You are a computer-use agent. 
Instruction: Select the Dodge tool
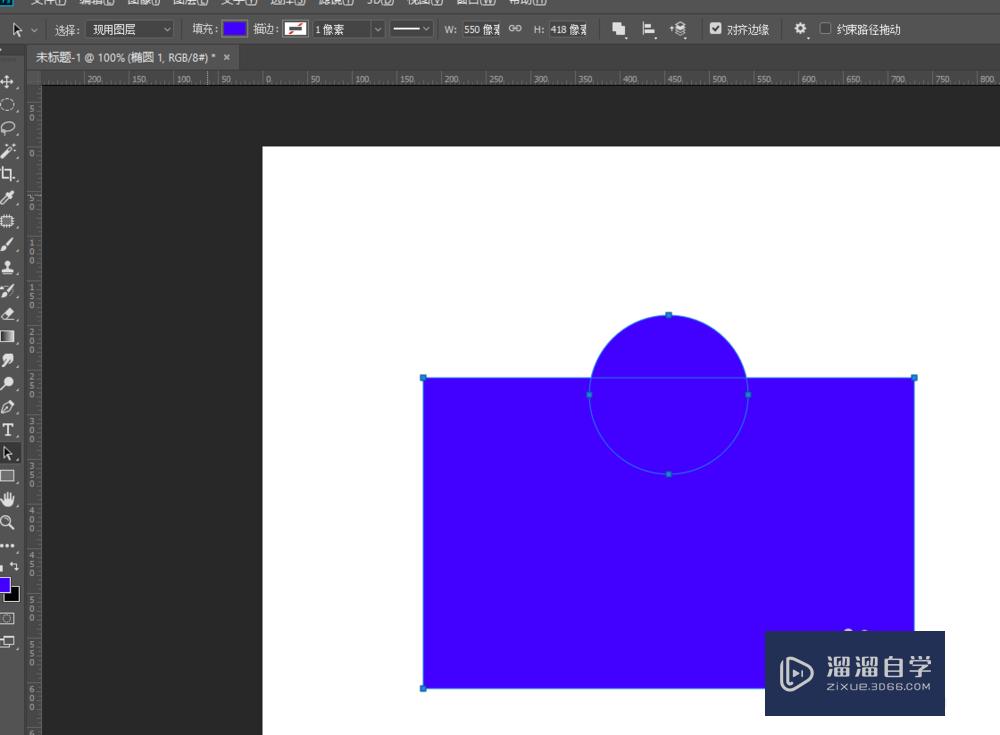point(8,383)
